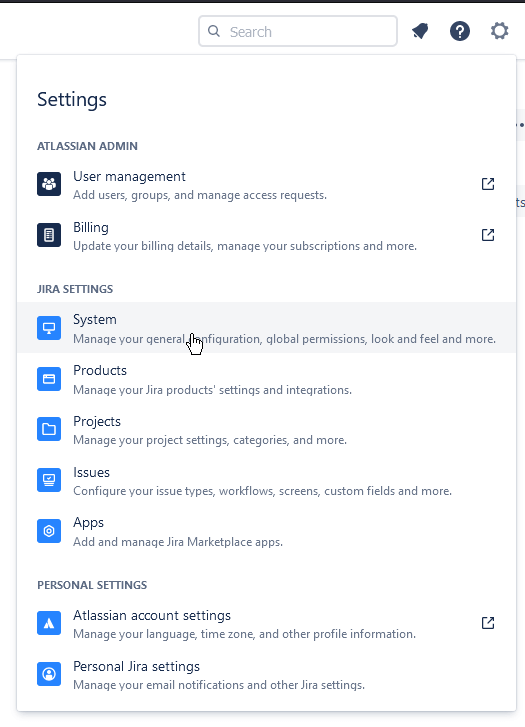Screen dimensions: 525x727
Task: Click the magnifier icon in search box
Action: (214, 31)
